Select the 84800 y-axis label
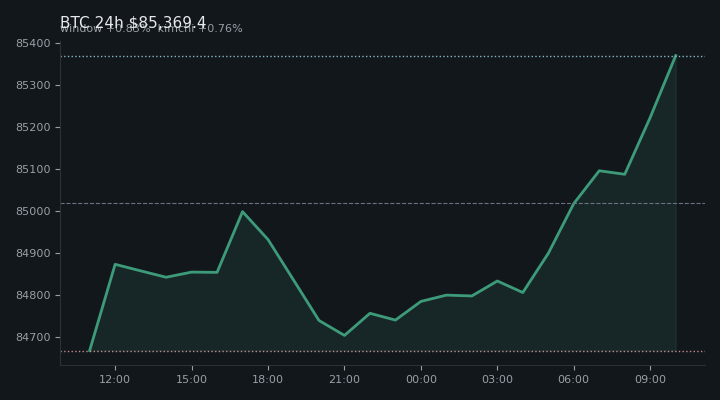This screenshot has width=720, height=400. pos(33,295)
